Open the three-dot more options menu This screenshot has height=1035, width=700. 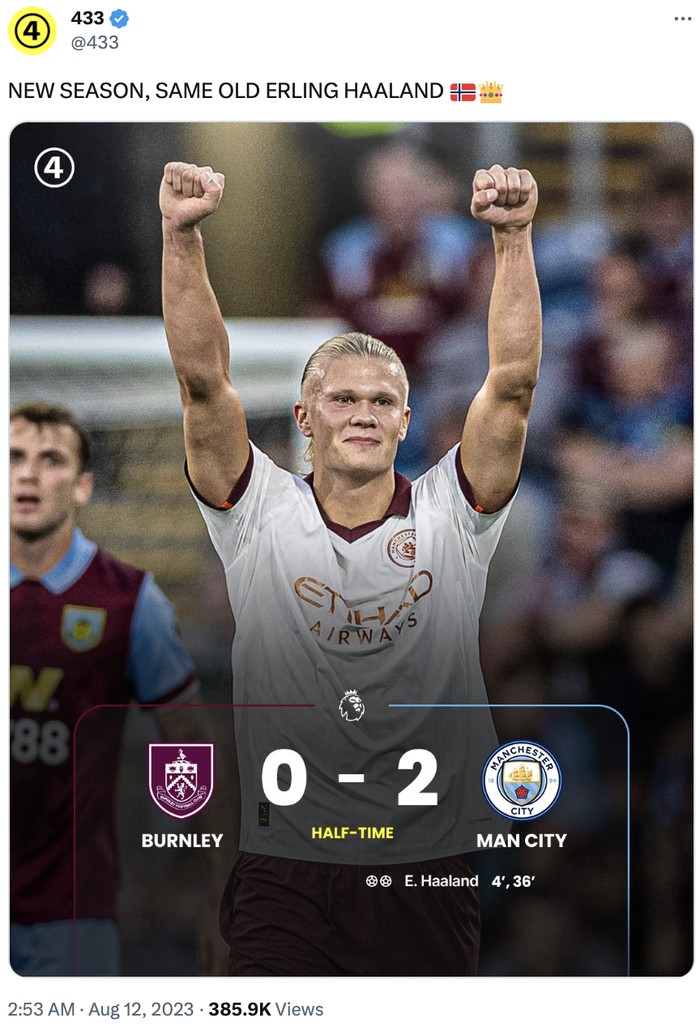point(682,18)
